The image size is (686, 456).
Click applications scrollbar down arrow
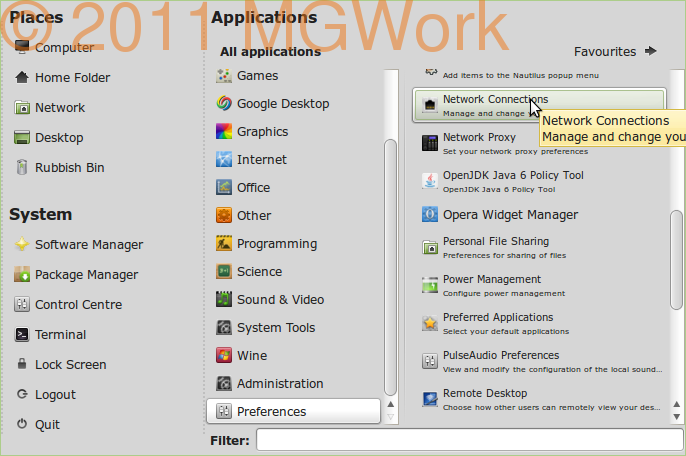676,417
